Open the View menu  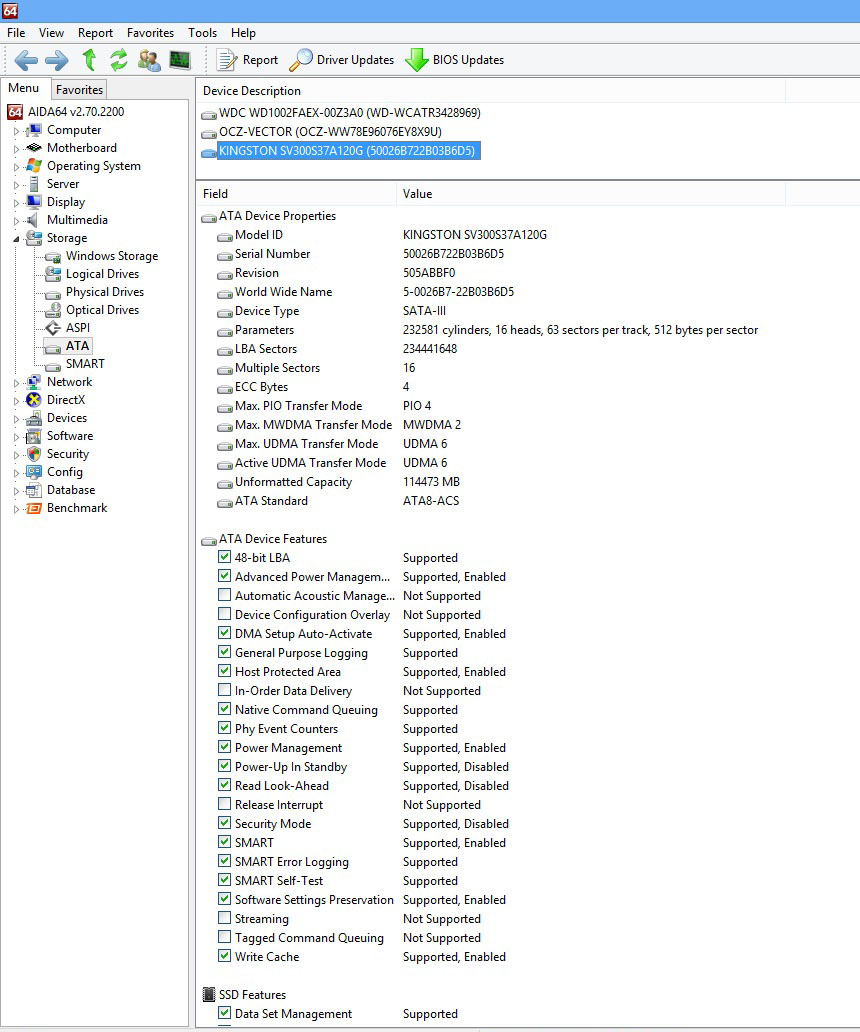tap(51, 33)
